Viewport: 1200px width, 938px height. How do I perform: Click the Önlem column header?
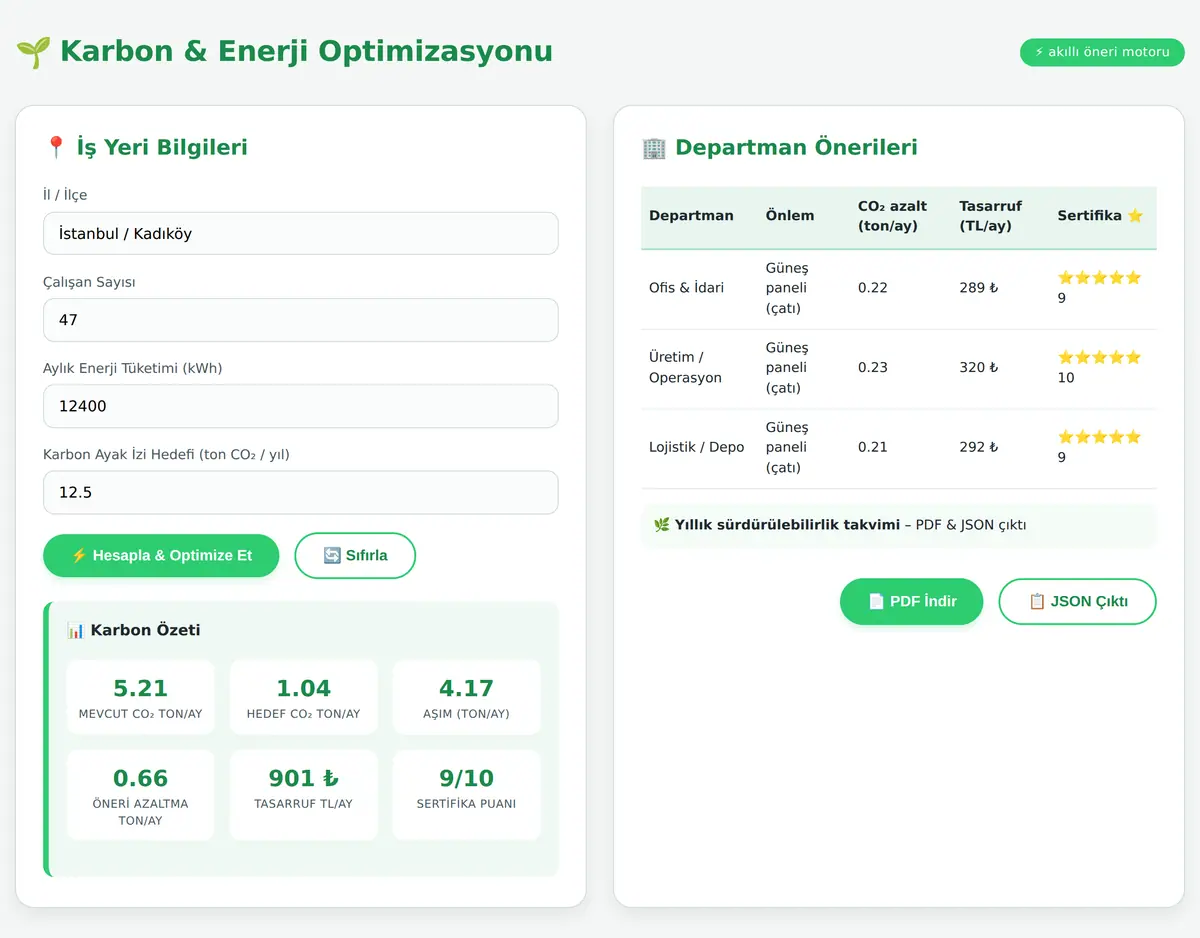(790, 215)
